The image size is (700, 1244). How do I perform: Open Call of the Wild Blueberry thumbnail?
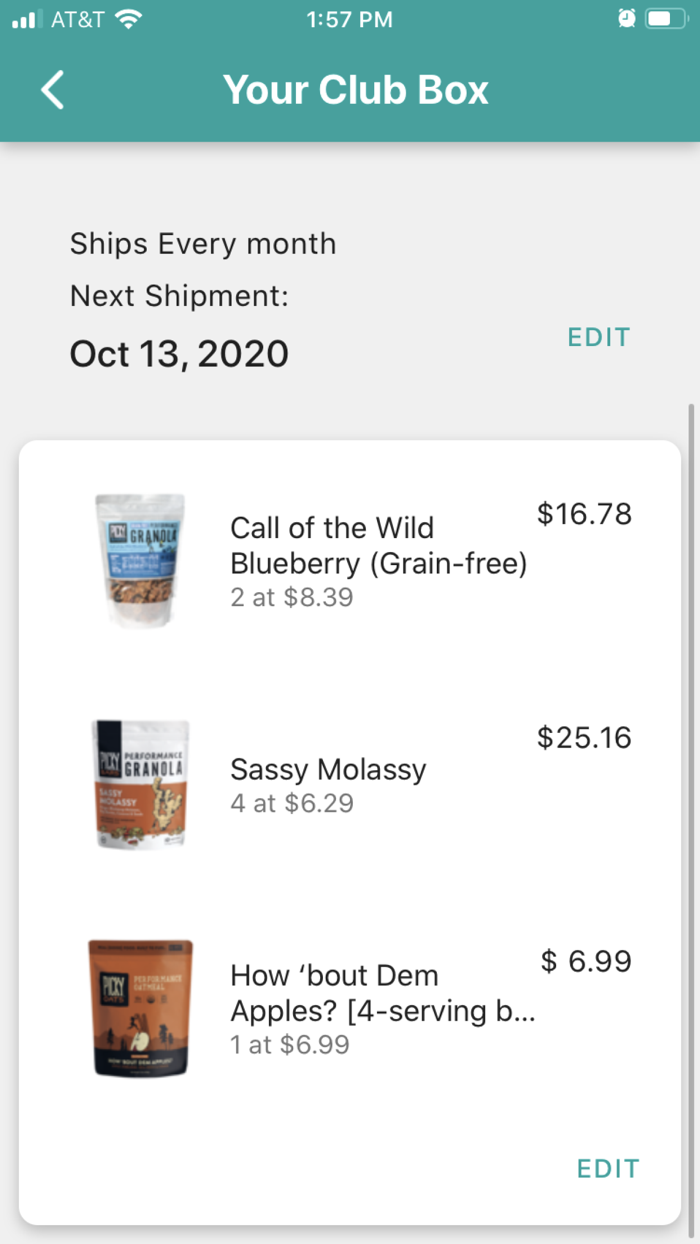(x=140, y=560)
